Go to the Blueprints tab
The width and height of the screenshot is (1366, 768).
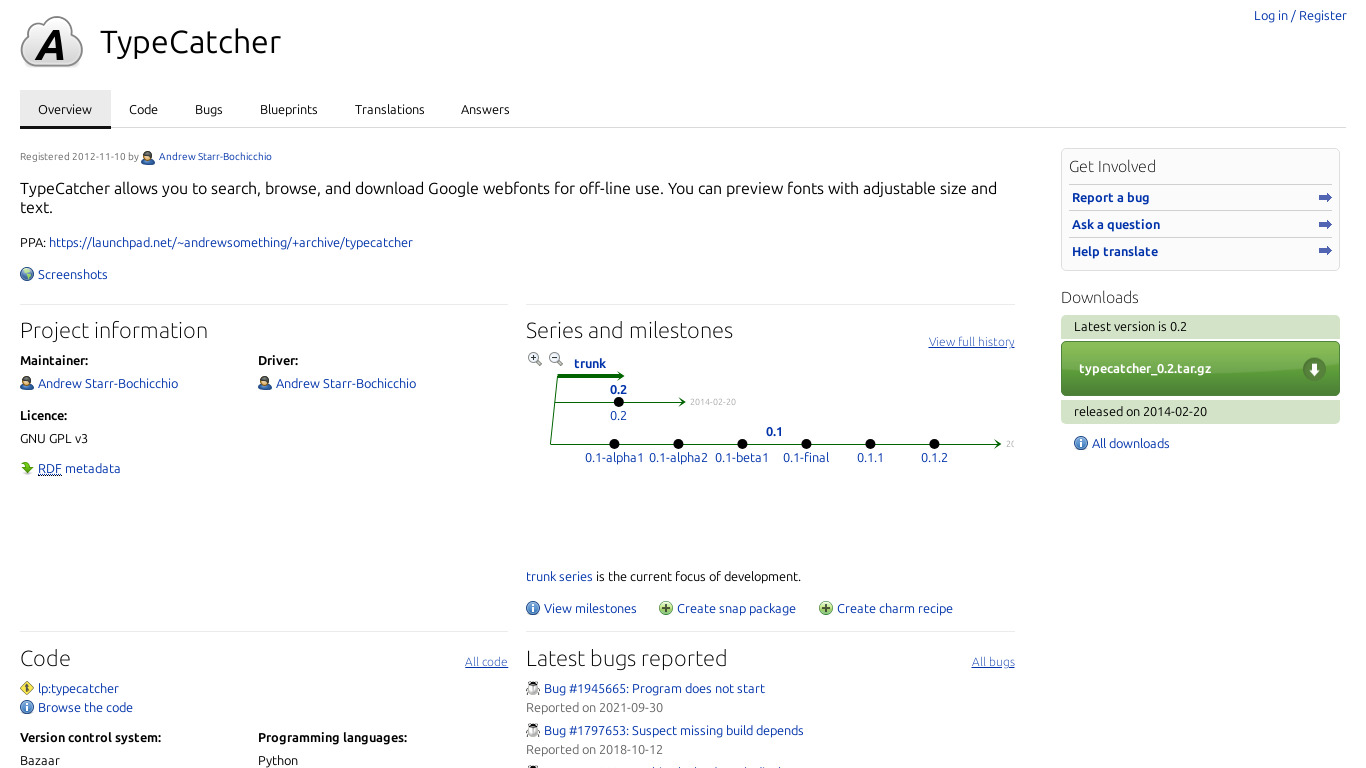click(x=289, y=109)
